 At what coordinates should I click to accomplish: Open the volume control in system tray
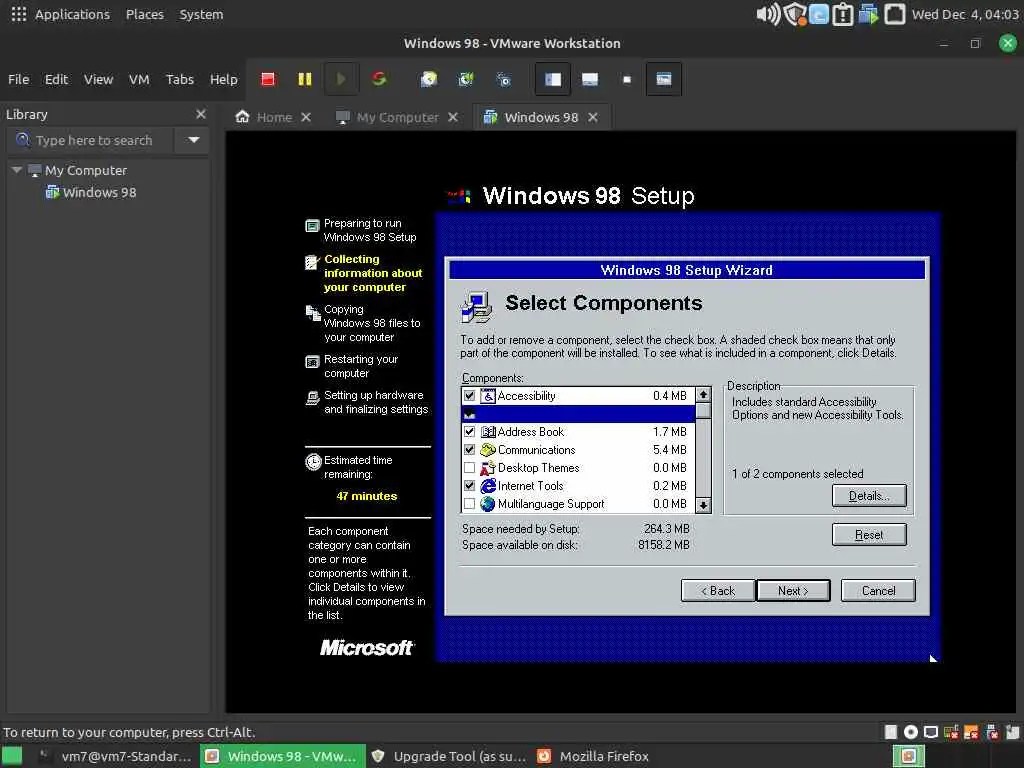pos(767,14)
